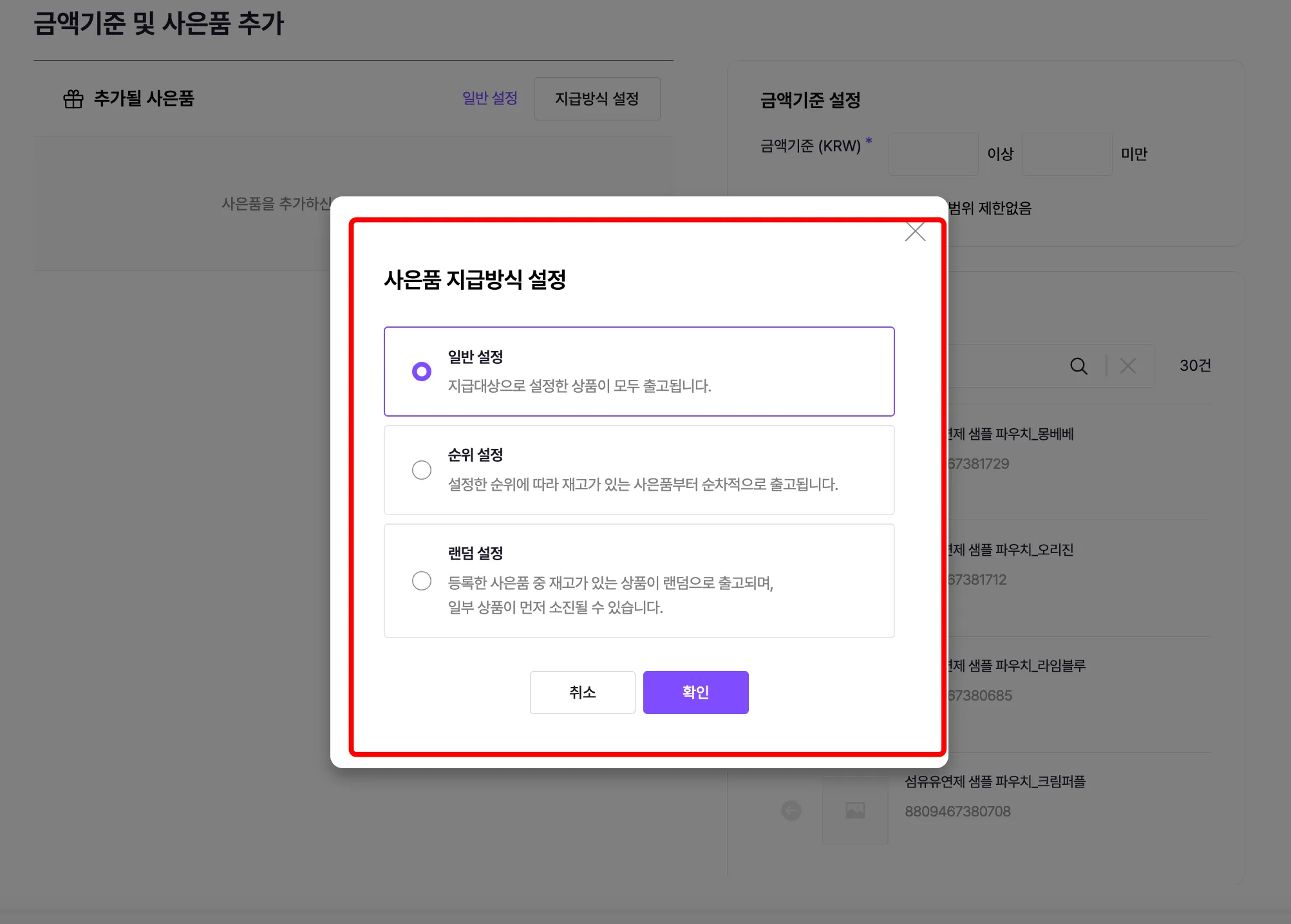This screenshot has height=924, width=1291.
Task: Click the 취소 button
Action: [x=582, y=692]
